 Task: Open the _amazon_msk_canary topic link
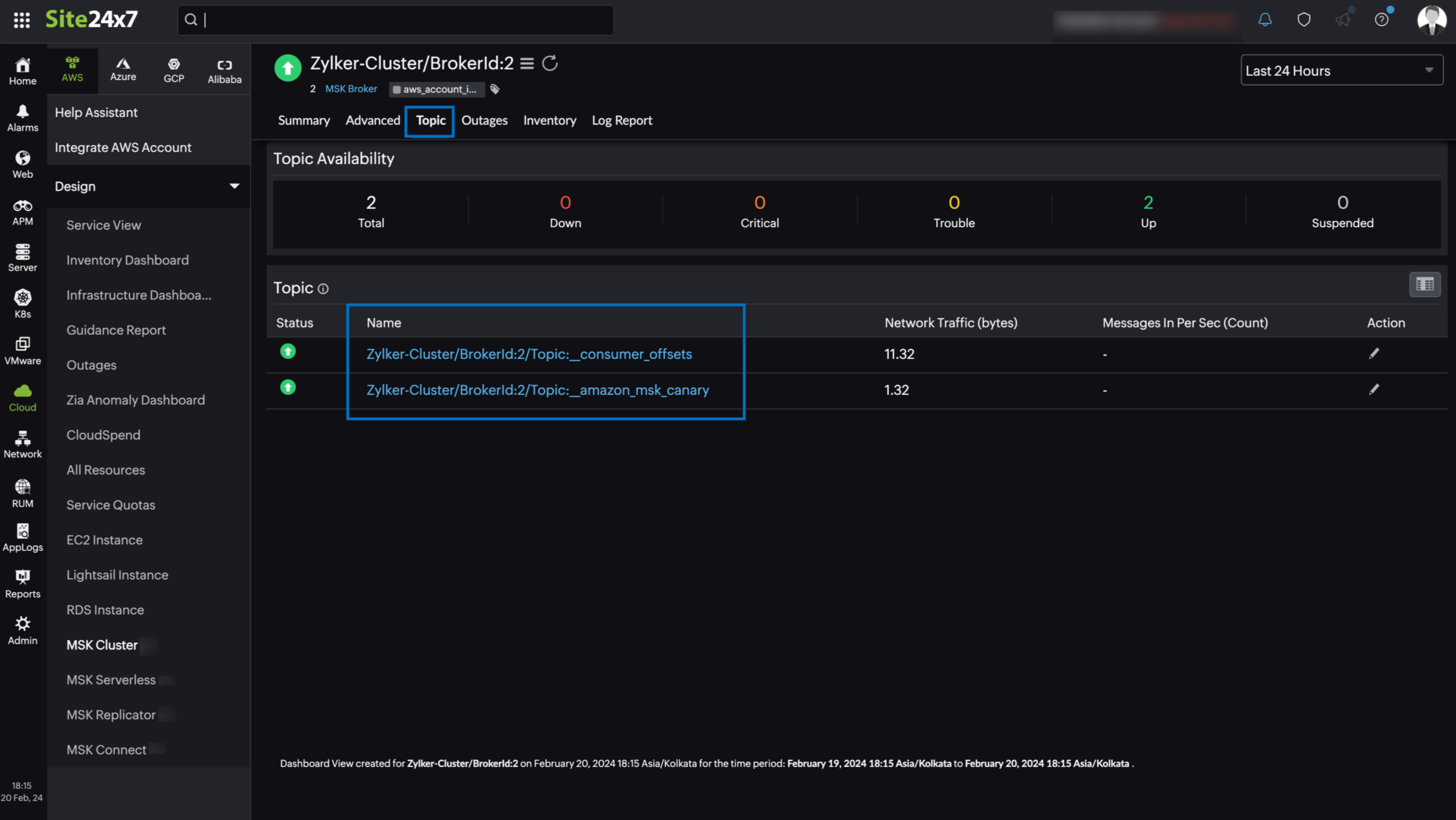(537, 390)
